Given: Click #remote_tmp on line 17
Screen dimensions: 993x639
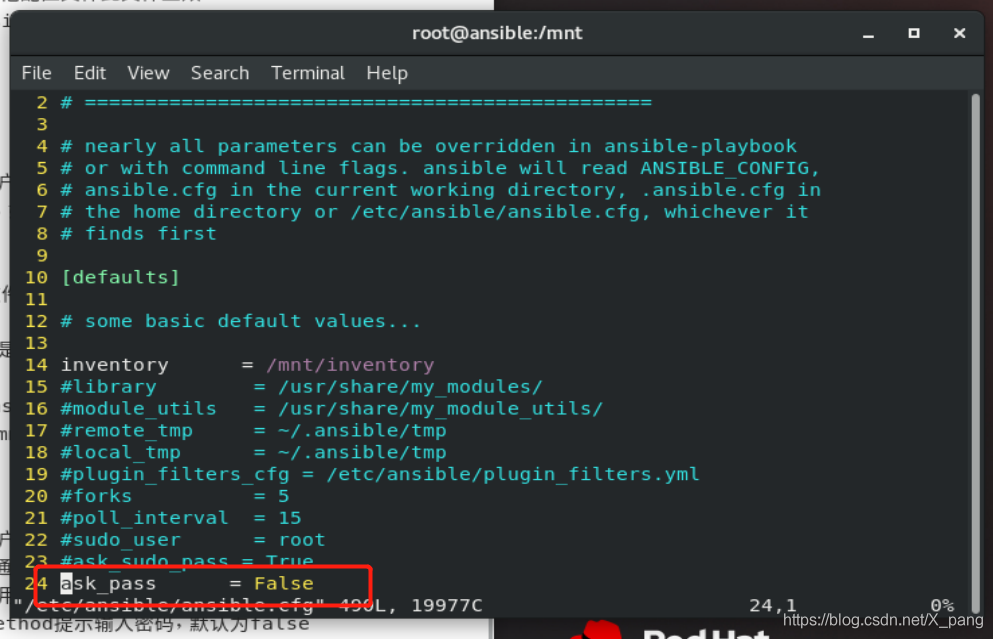Looking at the screenshot, I should pos(127,431).
